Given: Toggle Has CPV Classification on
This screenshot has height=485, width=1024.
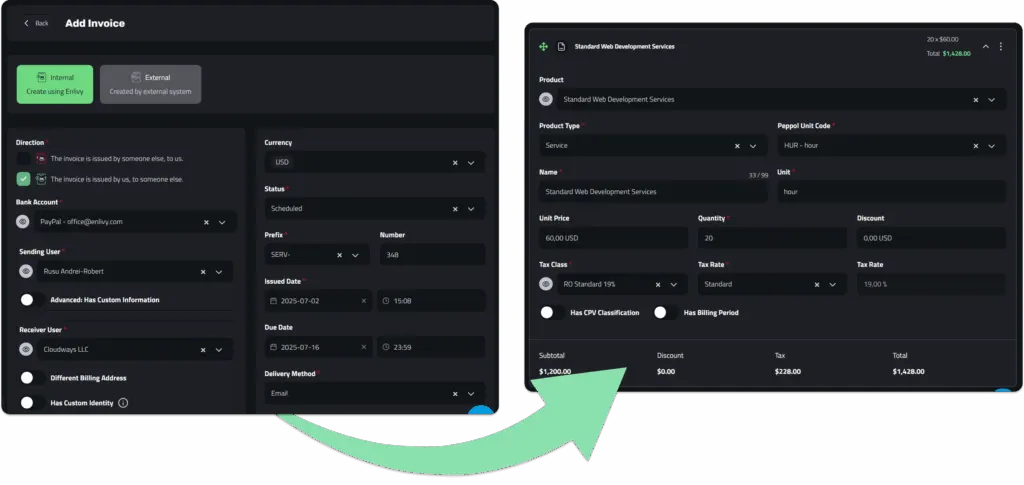Looking at the screenshot, I should pos(552,313).
